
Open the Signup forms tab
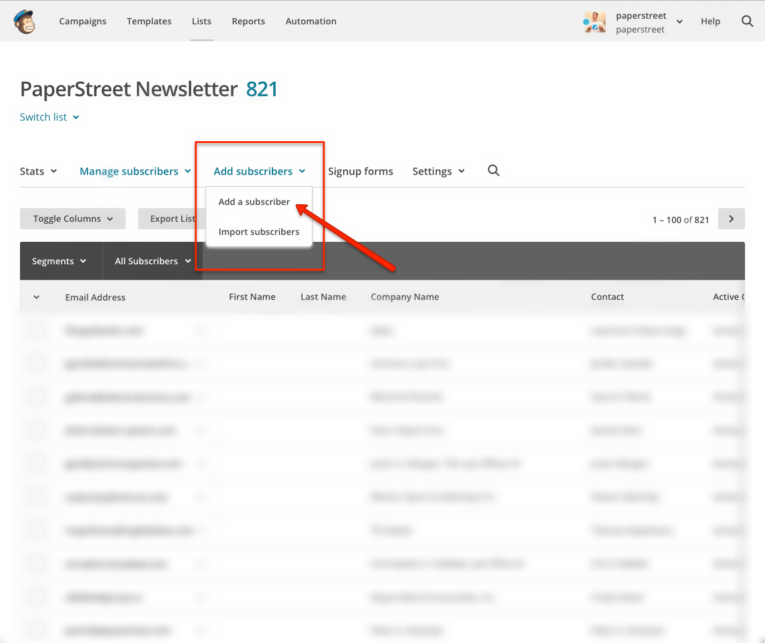[x=361, y=171]
